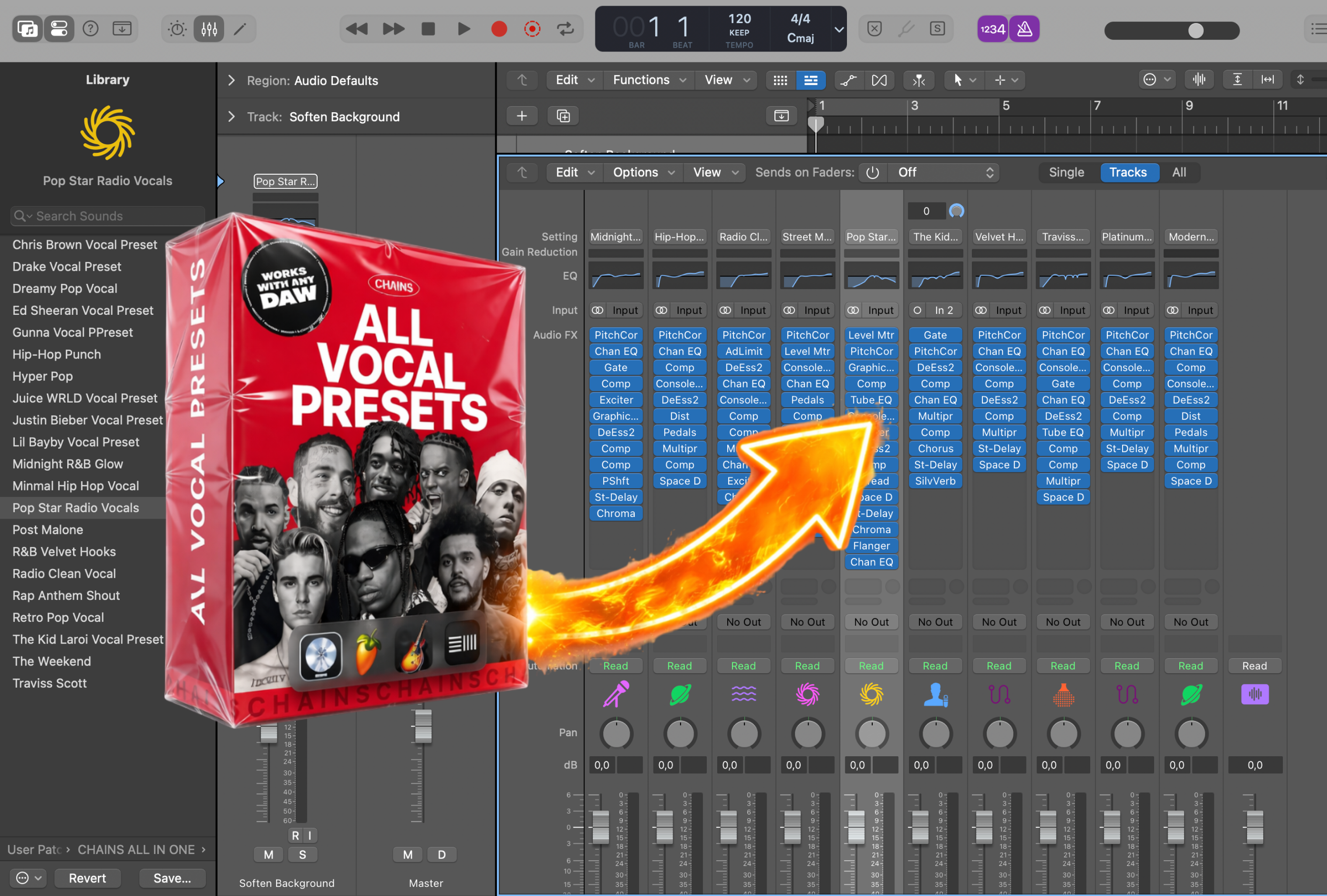Switch to grid view icon
The width and height of the screenshot is (1327, 896).
781,80
